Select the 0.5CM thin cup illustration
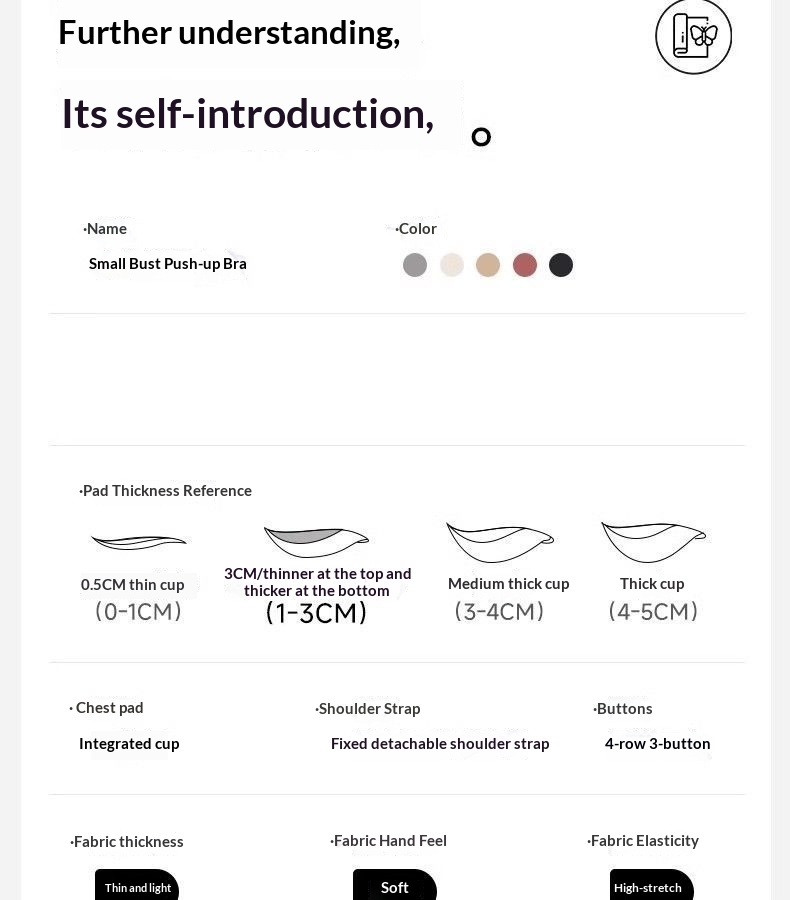The image size is (790, 900). pos(138,542)
